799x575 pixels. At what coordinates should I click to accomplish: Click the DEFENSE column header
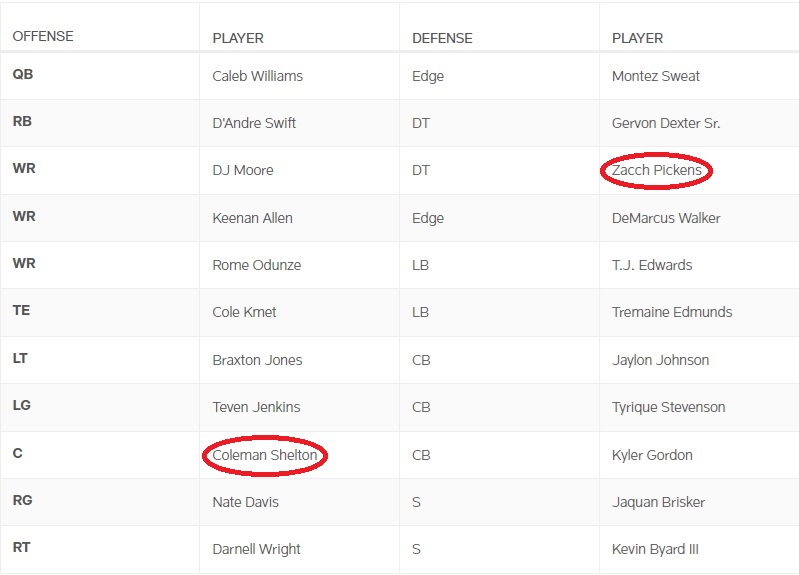click(442, 38)
